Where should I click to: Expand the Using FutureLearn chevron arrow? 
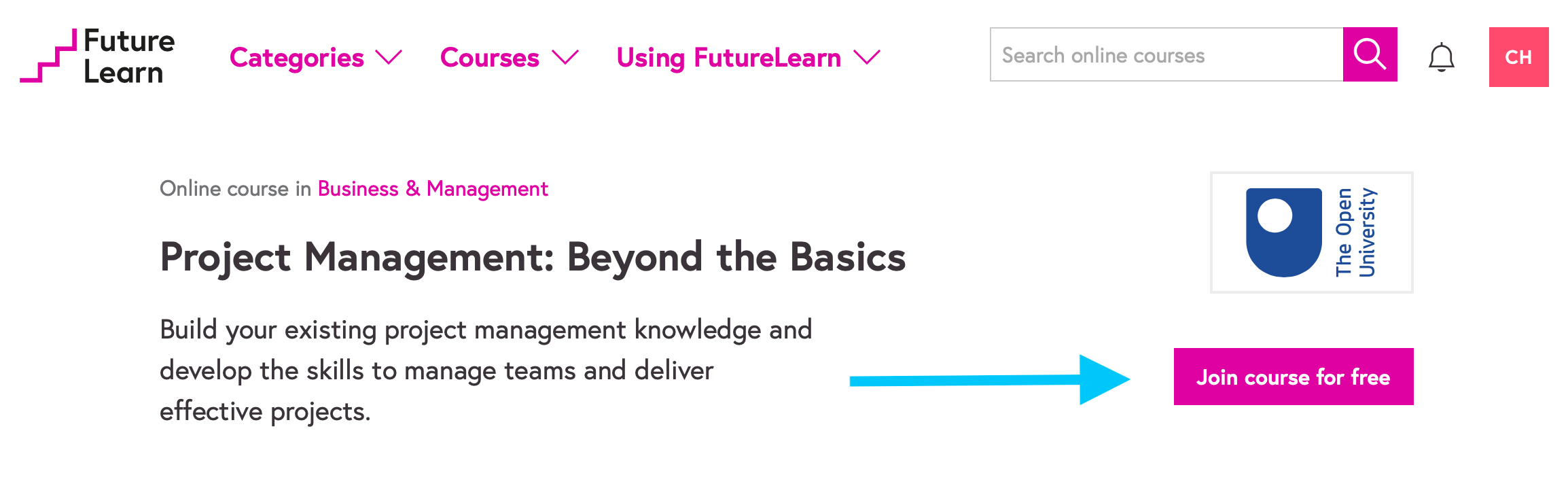pos(867,58)
